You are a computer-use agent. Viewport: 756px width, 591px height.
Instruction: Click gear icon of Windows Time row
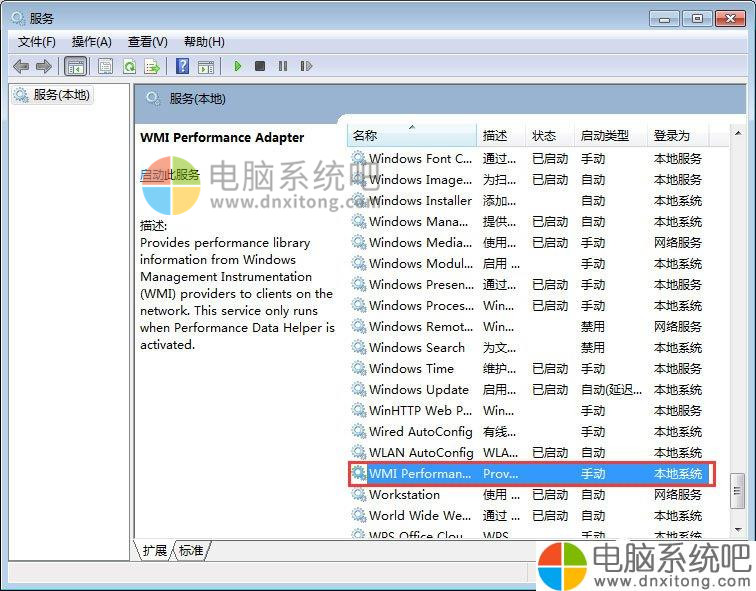coord(359,368)
